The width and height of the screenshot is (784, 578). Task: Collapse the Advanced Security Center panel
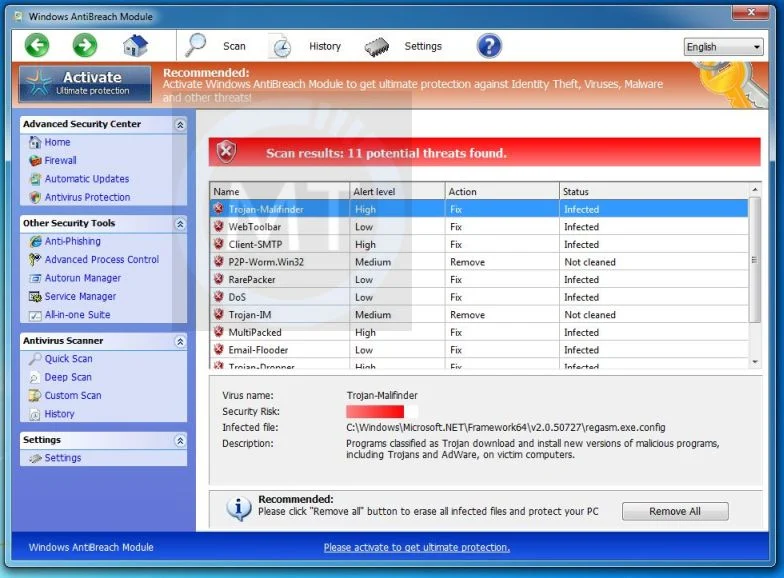point(180,124)
